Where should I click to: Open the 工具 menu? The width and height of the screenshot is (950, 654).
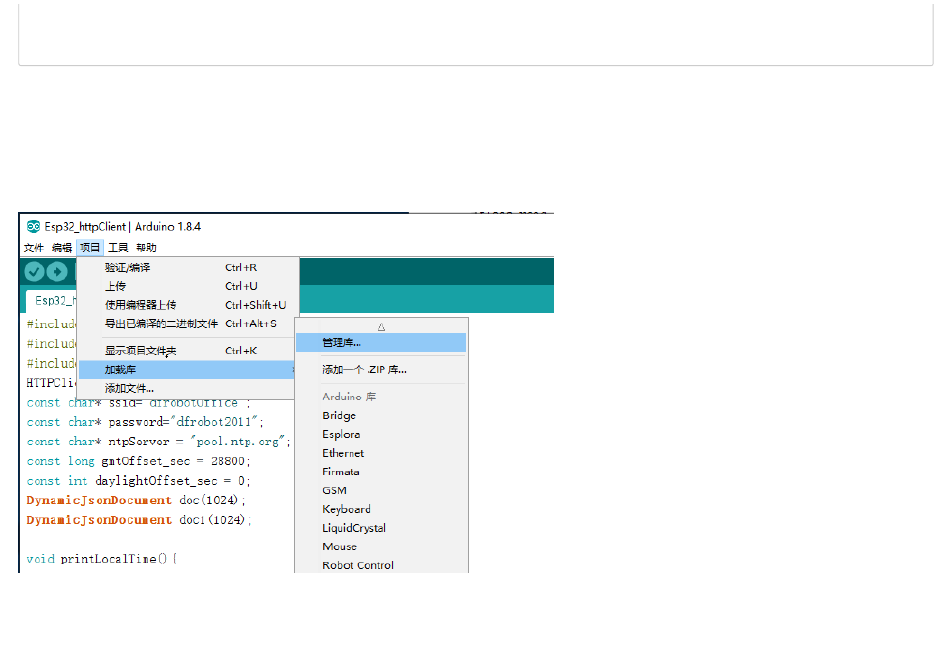118,247
